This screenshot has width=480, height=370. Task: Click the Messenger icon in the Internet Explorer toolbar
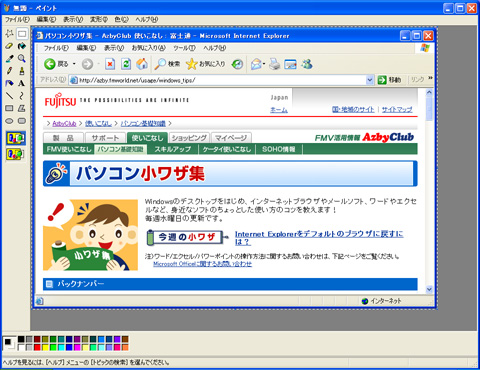[x=307, y=64]
